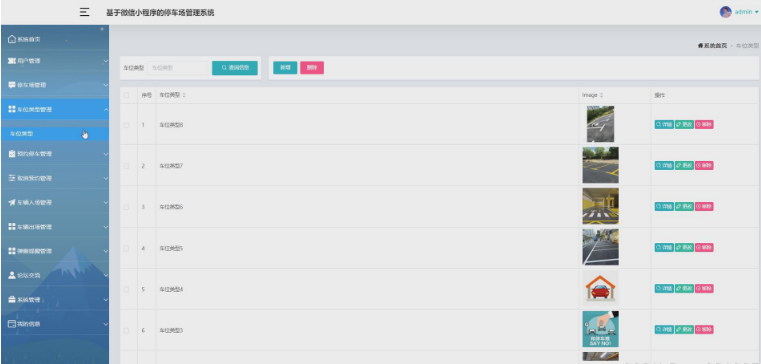Open the admin user dropdown menu

point(746,12)
